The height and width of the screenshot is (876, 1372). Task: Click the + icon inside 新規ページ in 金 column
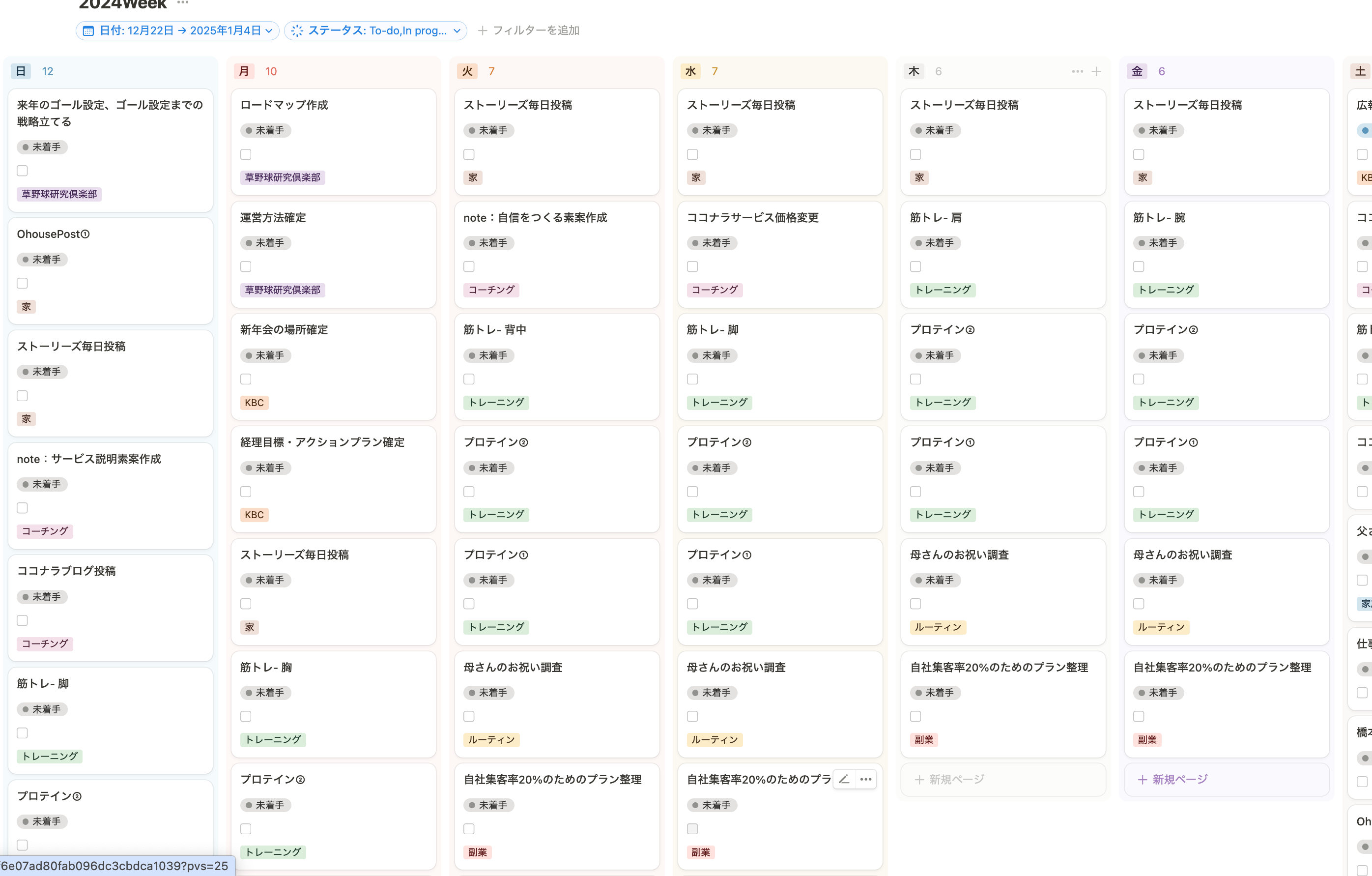tap(1142, 779)
